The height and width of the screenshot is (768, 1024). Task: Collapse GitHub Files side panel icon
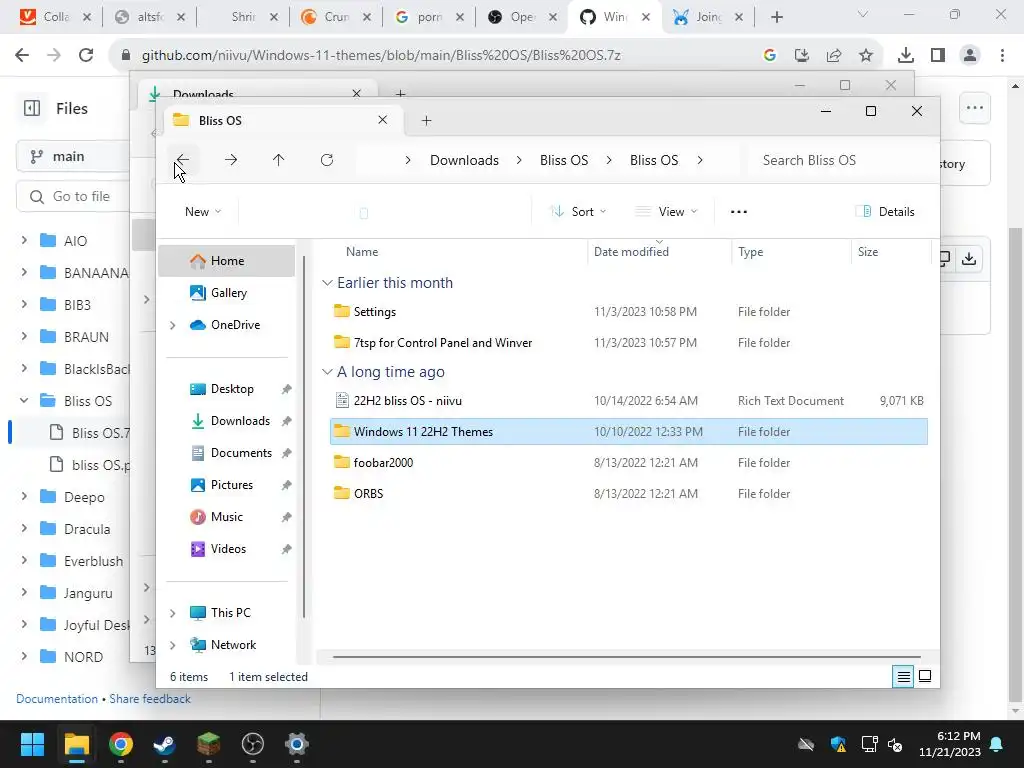(32, 108)
